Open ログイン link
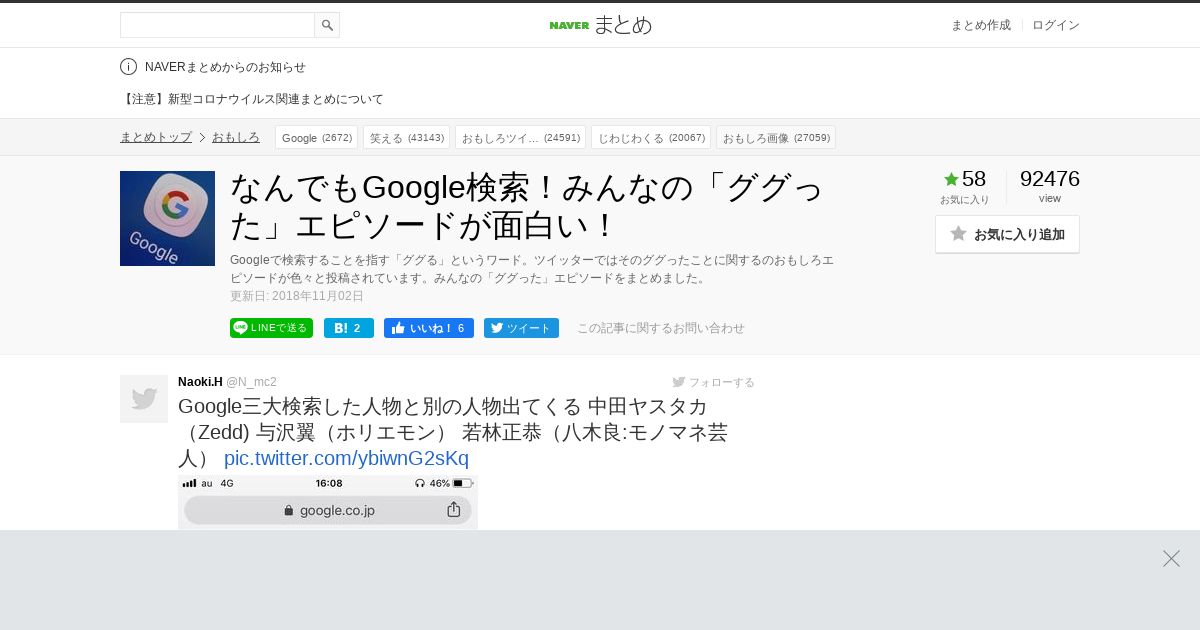Screen dimensions: 1200x630 [x=1056, y=25]
